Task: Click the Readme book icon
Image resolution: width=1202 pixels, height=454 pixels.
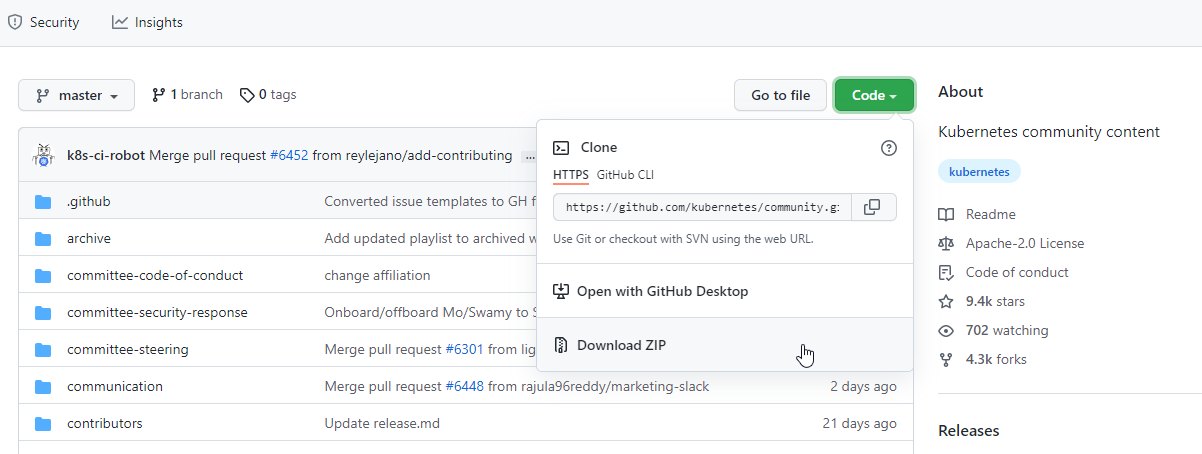Action: point(946,214)
